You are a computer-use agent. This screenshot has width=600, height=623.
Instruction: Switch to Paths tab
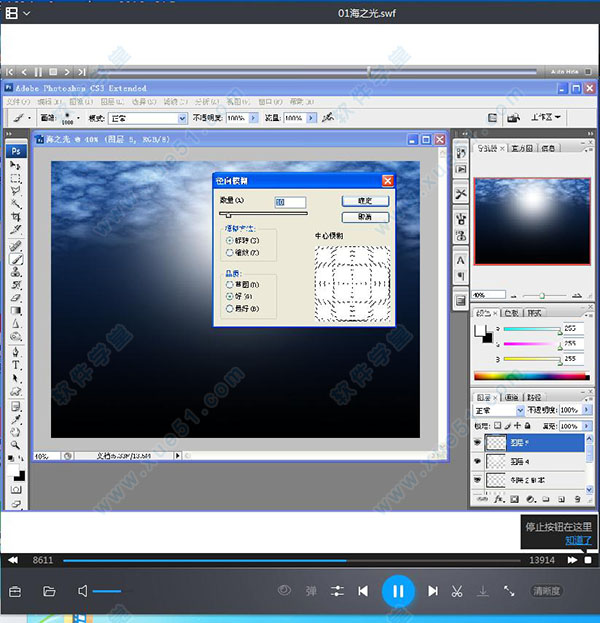tap(534, 397)
